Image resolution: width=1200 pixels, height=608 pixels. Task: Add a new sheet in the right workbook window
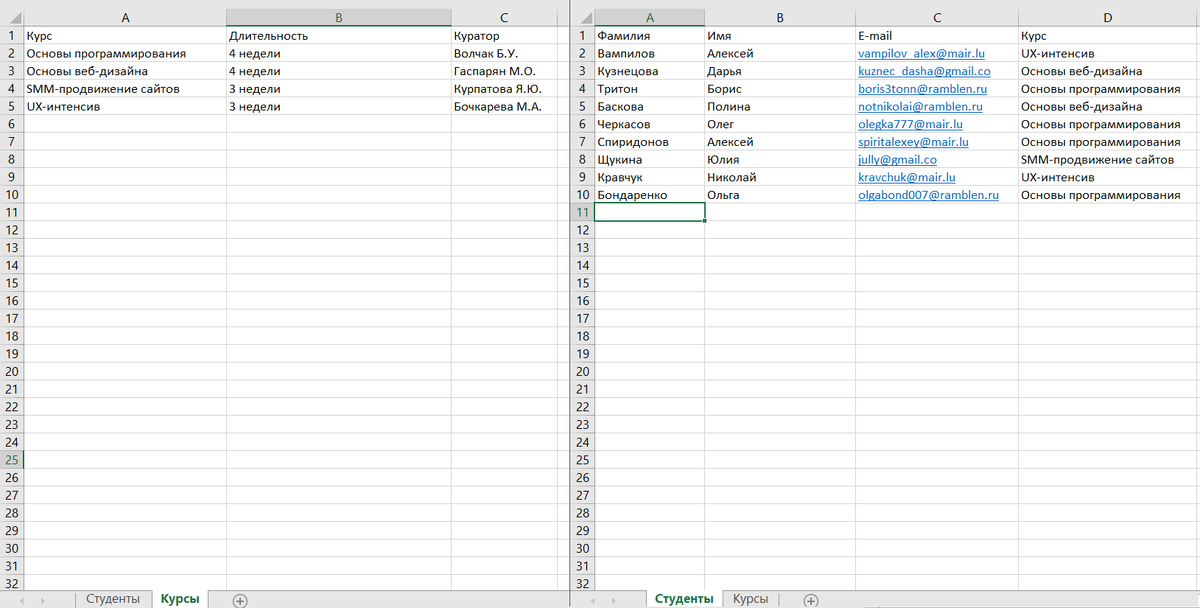pos(811,600)
